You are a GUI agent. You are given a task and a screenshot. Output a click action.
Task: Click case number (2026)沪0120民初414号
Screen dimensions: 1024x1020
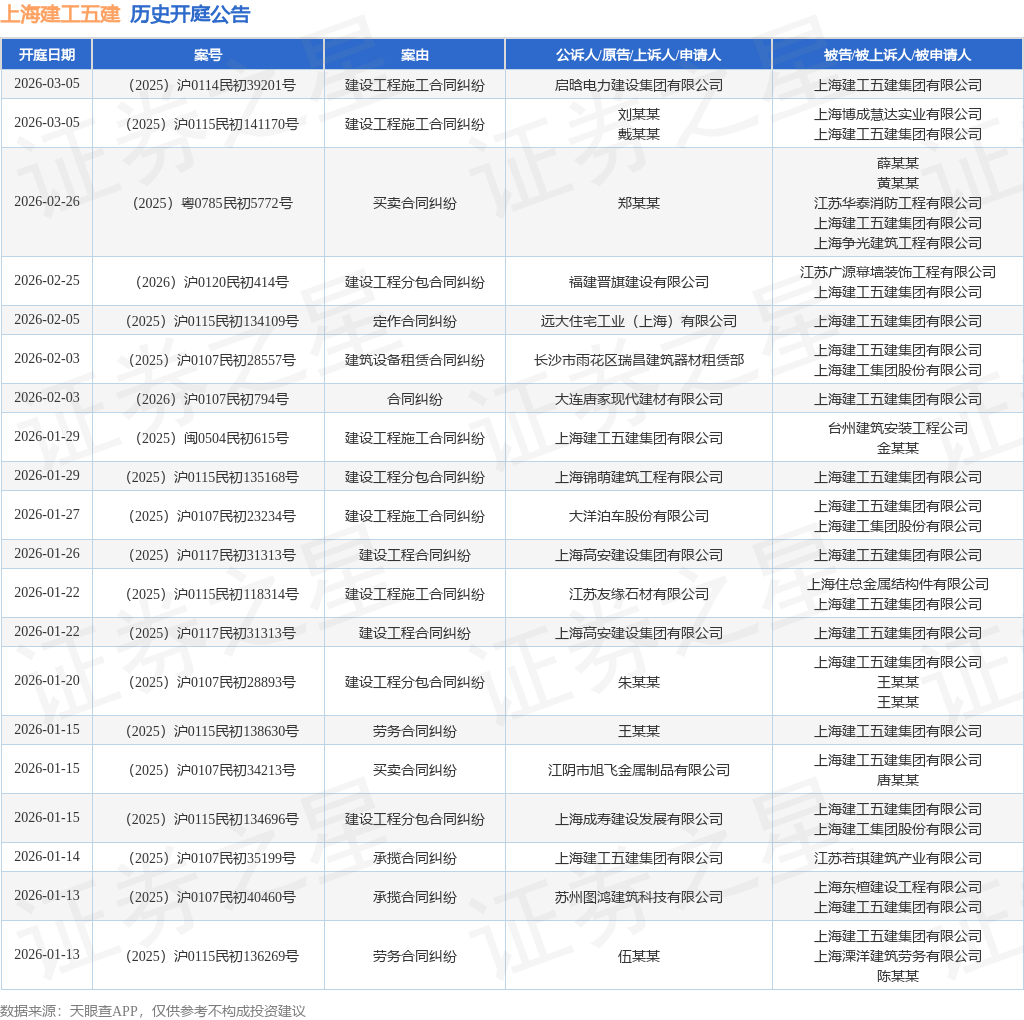[x=212, y=282]
